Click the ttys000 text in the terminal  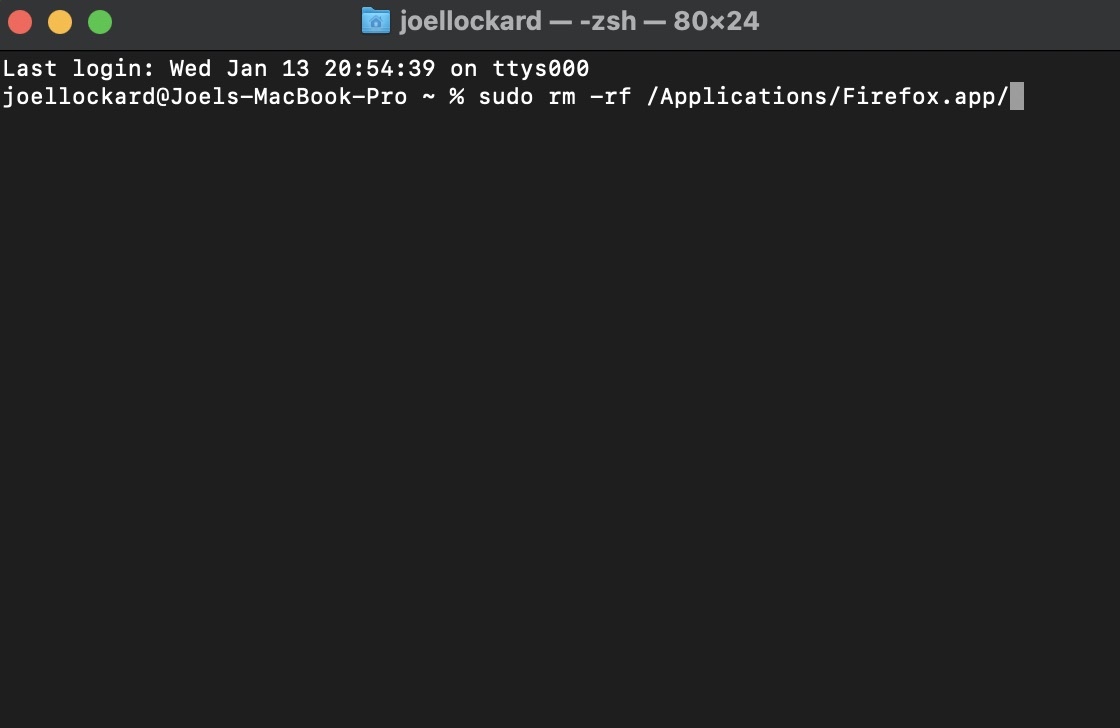[540, 69]
